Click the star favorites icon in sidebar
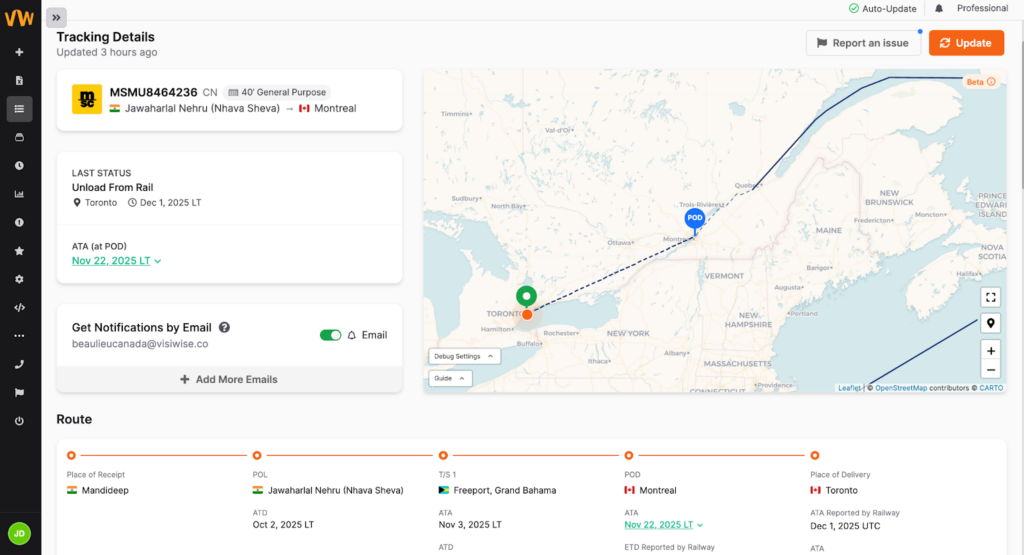This screenshot has width=1024, height=555. tap(19, 251)
